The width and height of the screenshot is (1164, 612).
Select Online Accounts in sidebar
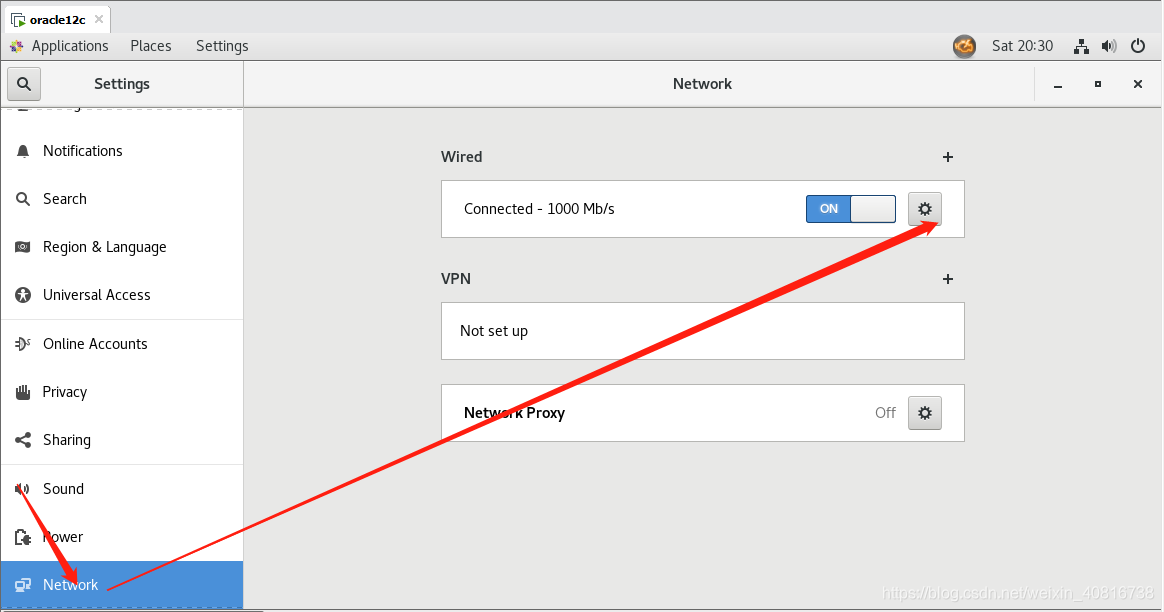pos(122,344)
